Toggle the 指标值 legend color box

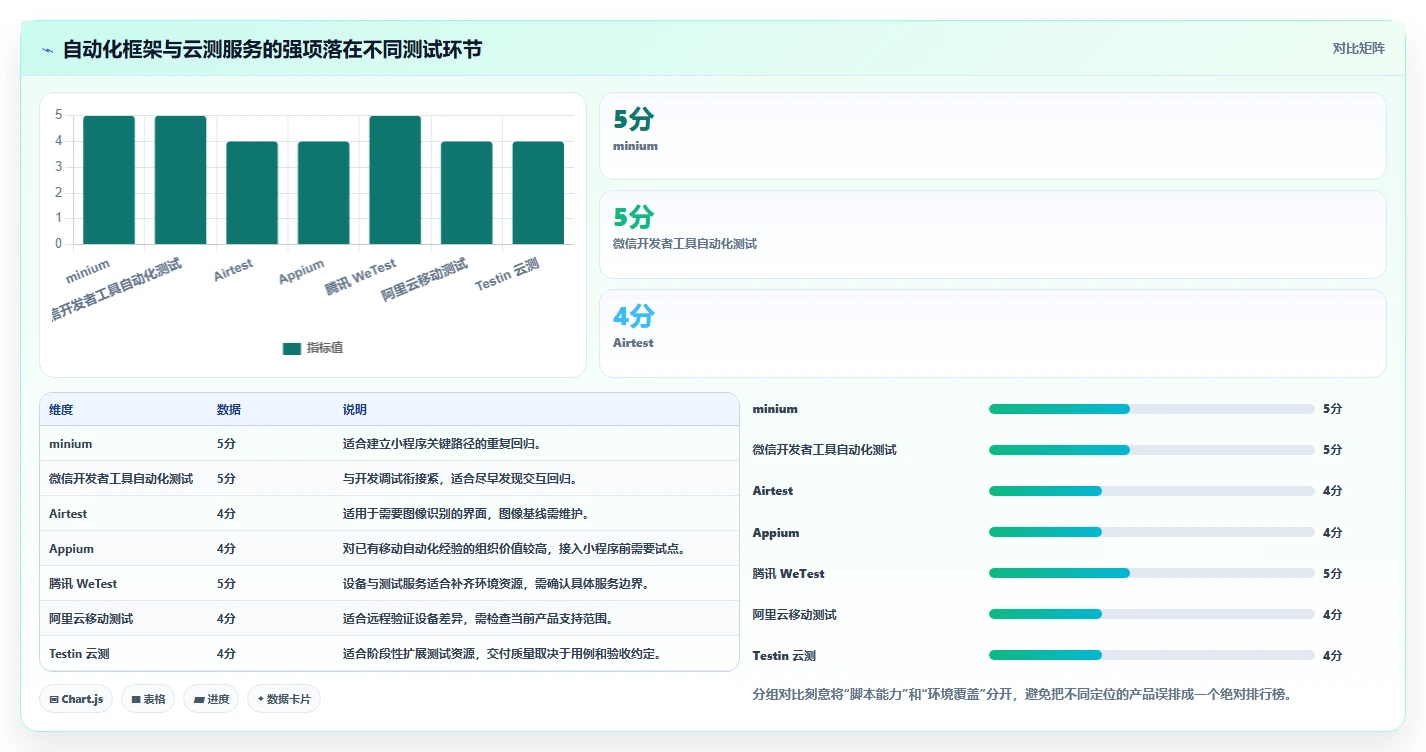(292, 348)
